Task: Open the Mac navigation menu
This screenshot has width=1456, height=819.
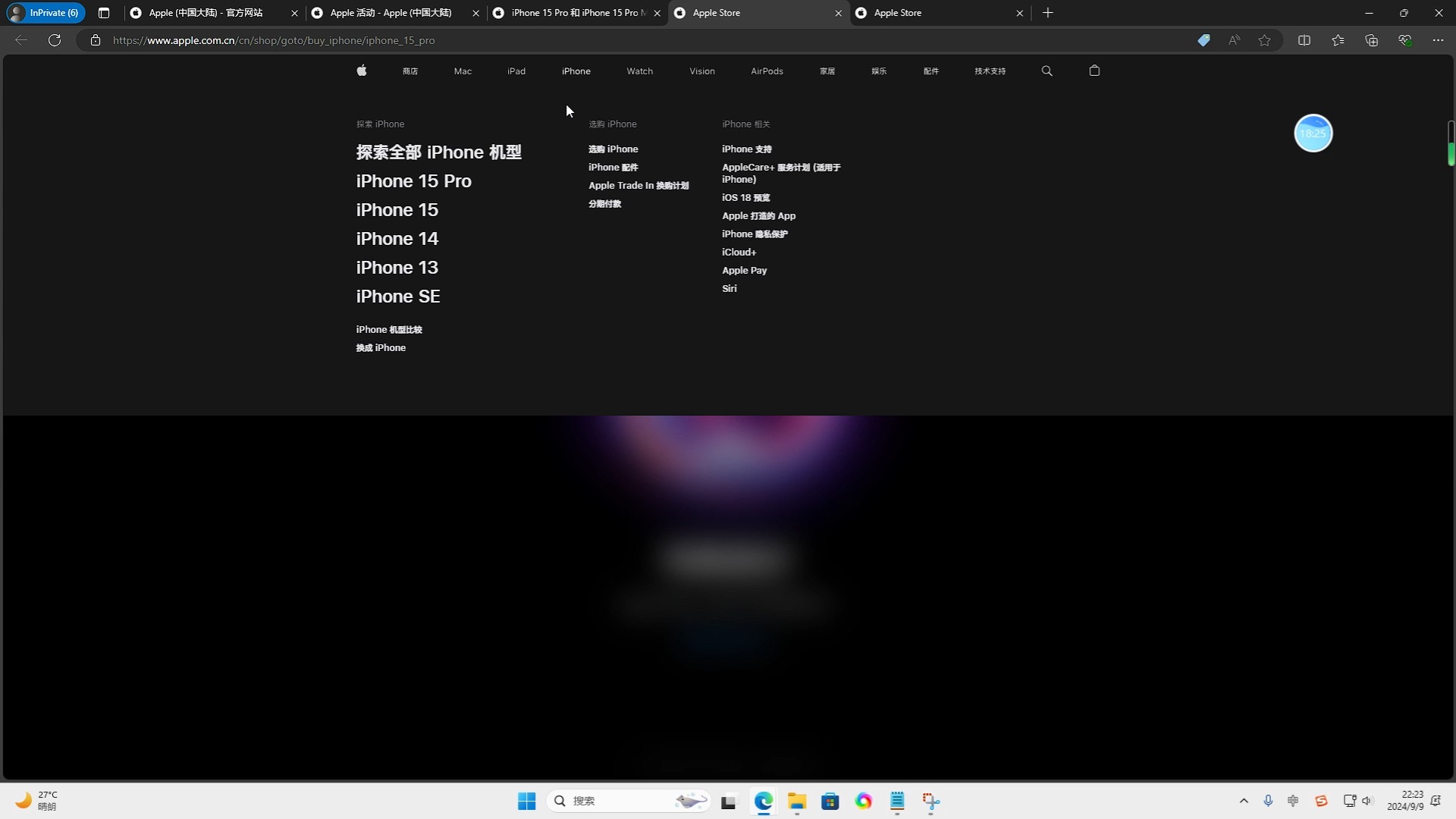Action: [463, 71]
